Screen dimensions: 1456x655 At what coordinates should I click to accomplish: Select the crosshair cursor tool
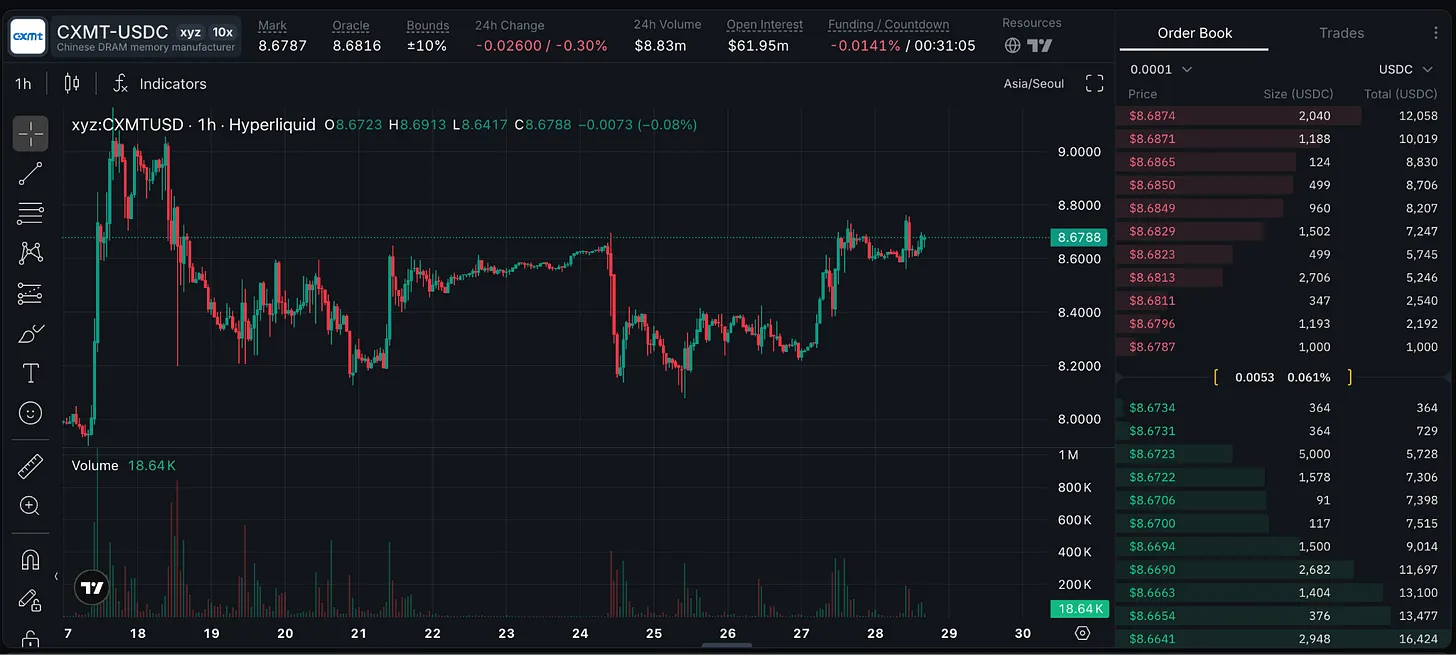(x=30, y=134)
